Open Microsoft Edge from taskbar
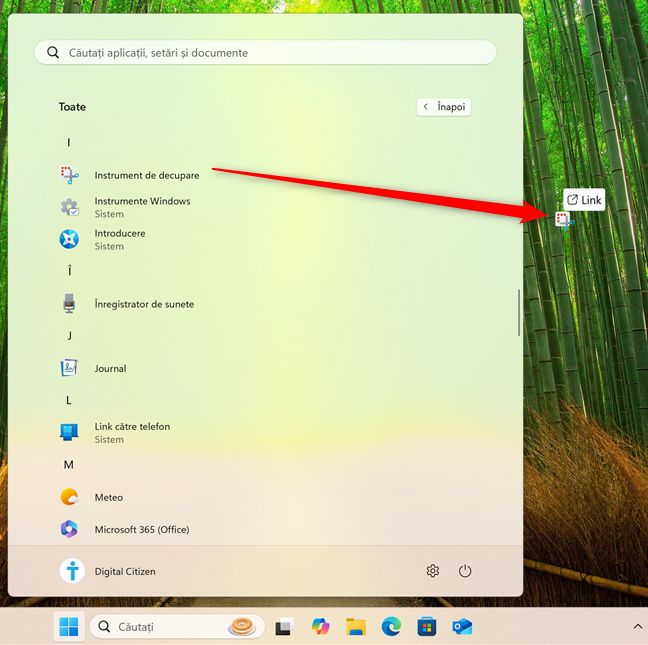Screen dimensions: 648x645 [391, 627]
